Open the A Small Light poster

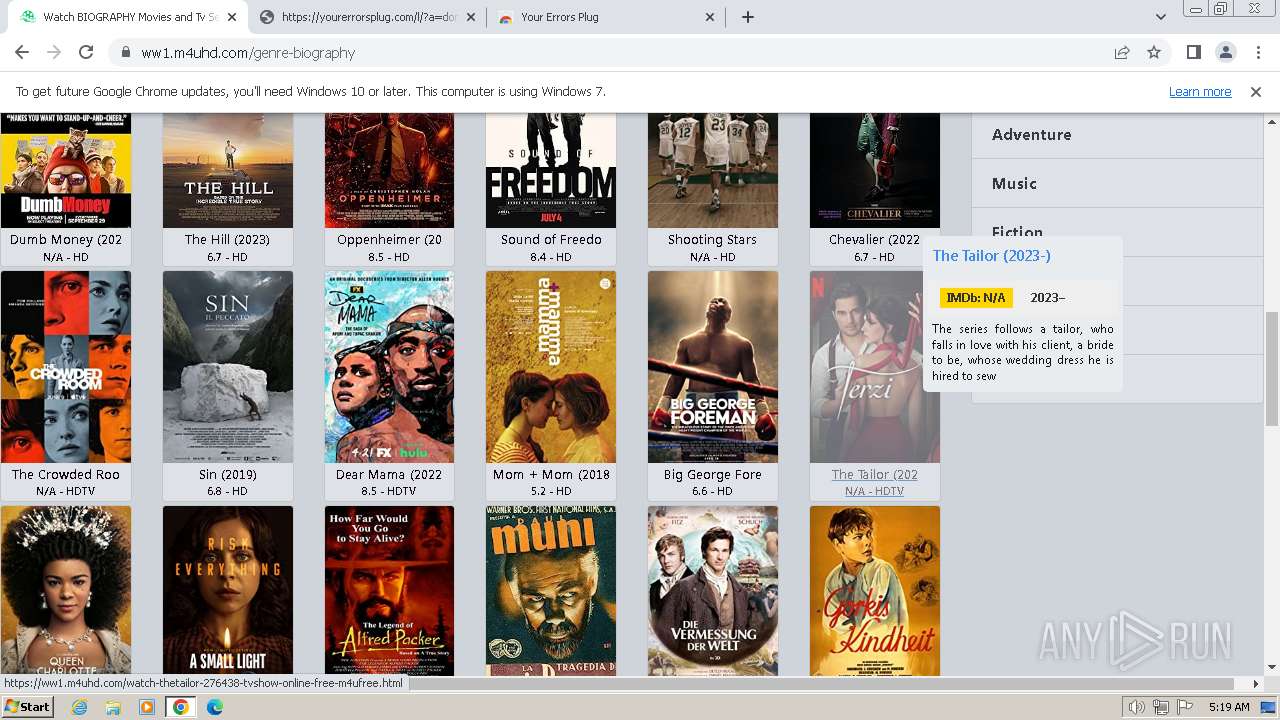tap(228, 591)
